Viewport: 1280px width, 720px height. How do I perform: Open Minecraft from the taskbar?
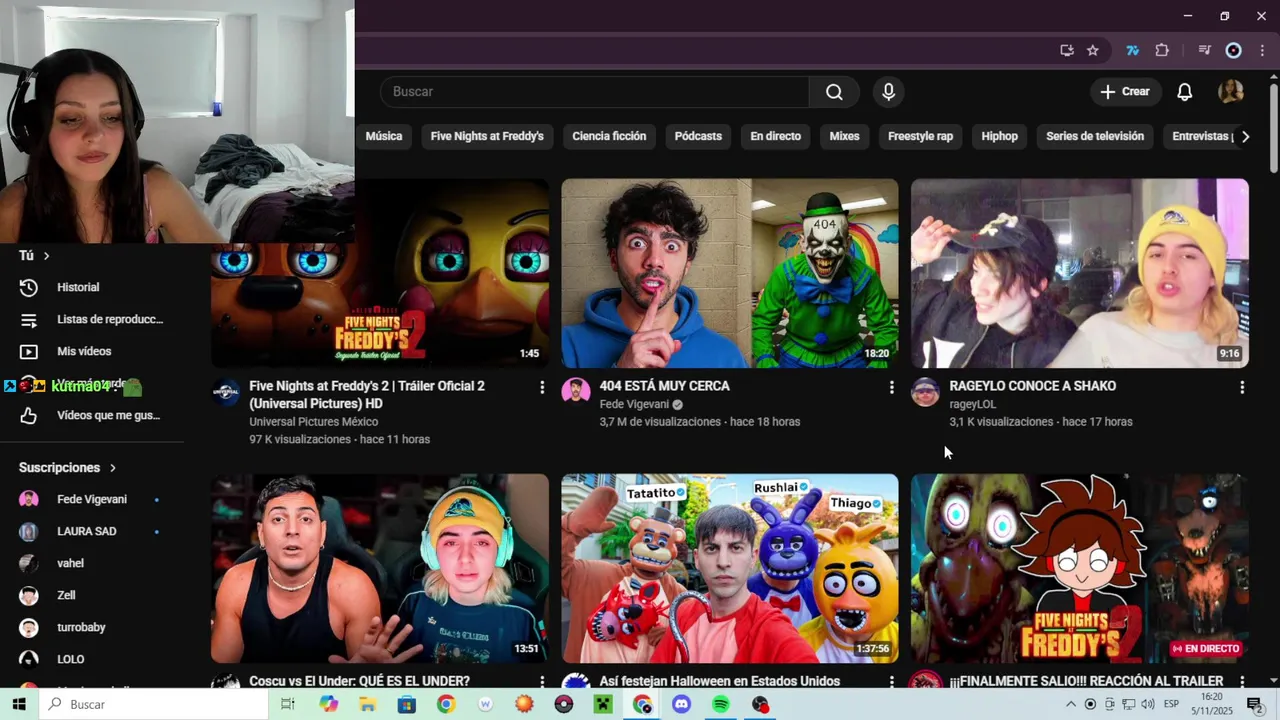tap(603, 705)
